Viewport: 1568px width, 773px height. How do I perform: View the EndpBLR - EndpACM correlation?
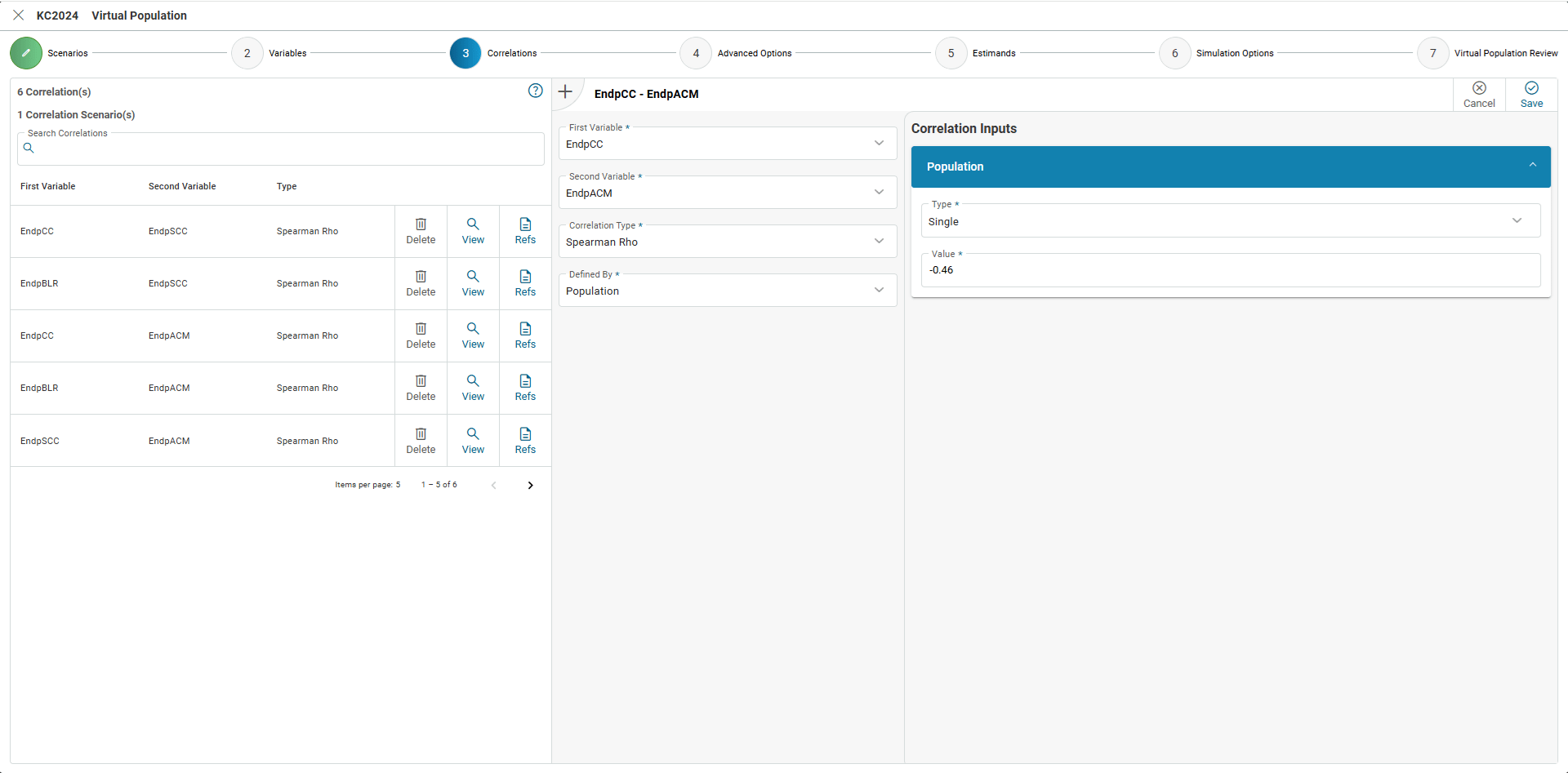click(x=473, y=389)
